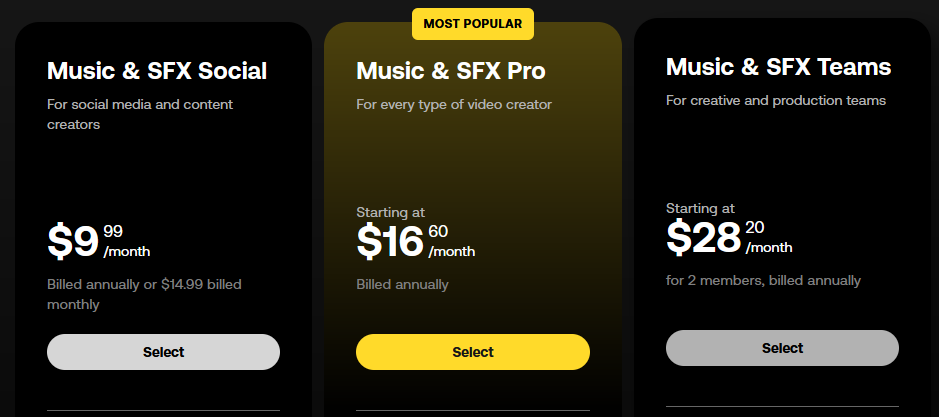Select the Music & SFX Teams plan
The width and height of the screenshot is (939, 417).
pos(782,348)
